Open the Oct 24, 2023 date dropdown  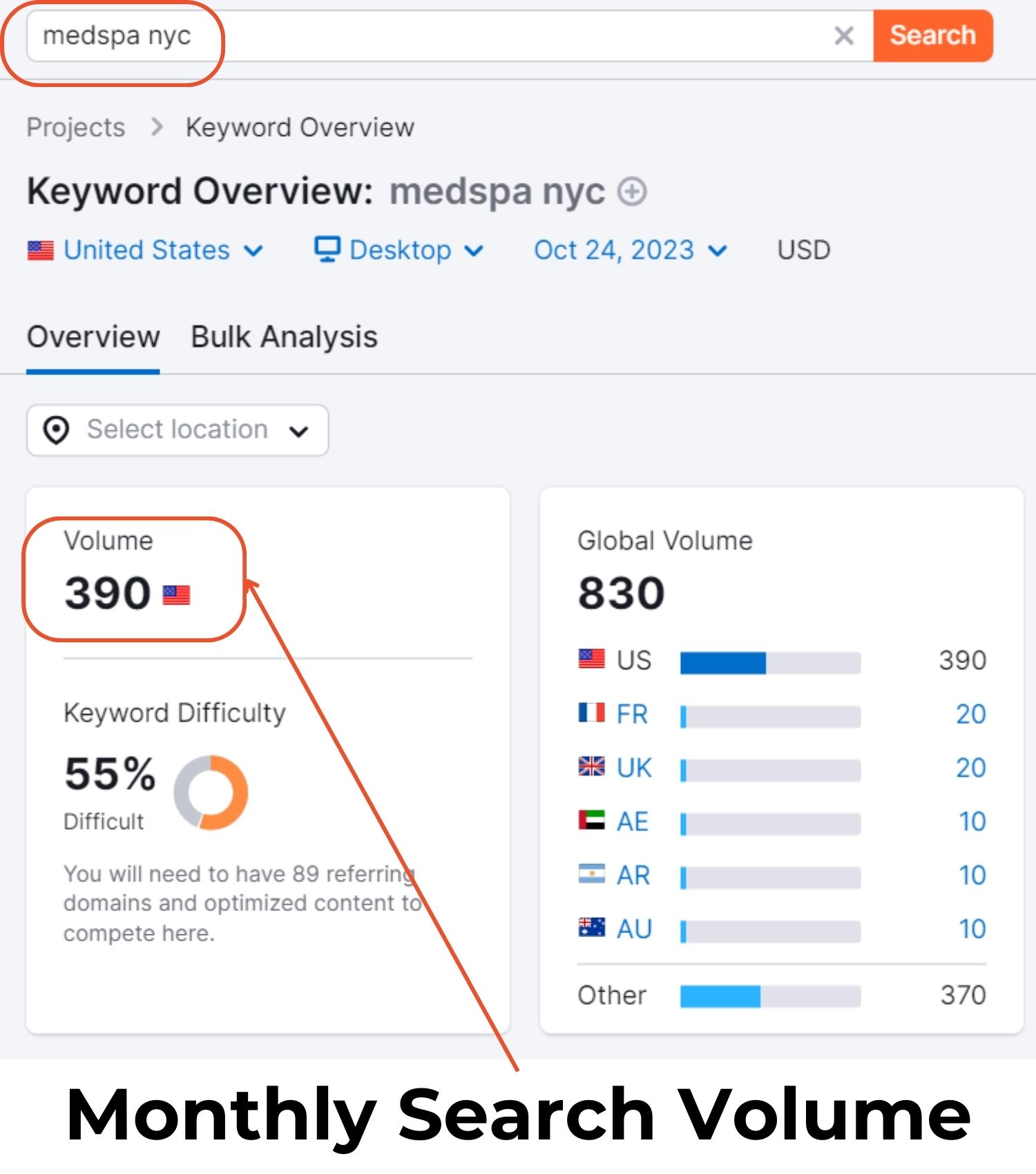point(631,250)
